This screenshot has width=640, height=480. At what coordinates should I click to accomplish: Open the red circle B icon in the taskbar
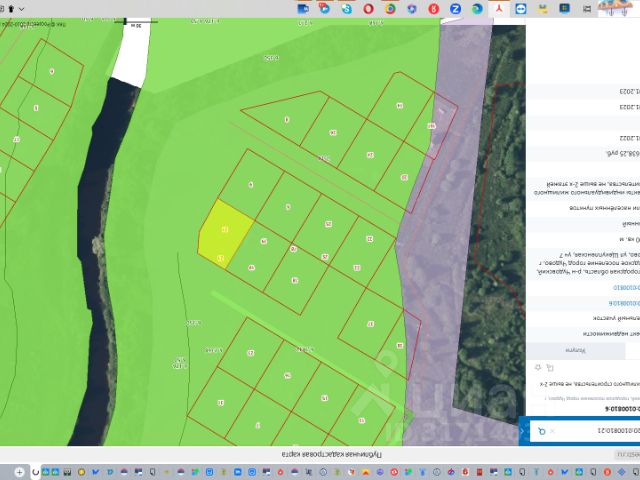[x=434, y=9]
